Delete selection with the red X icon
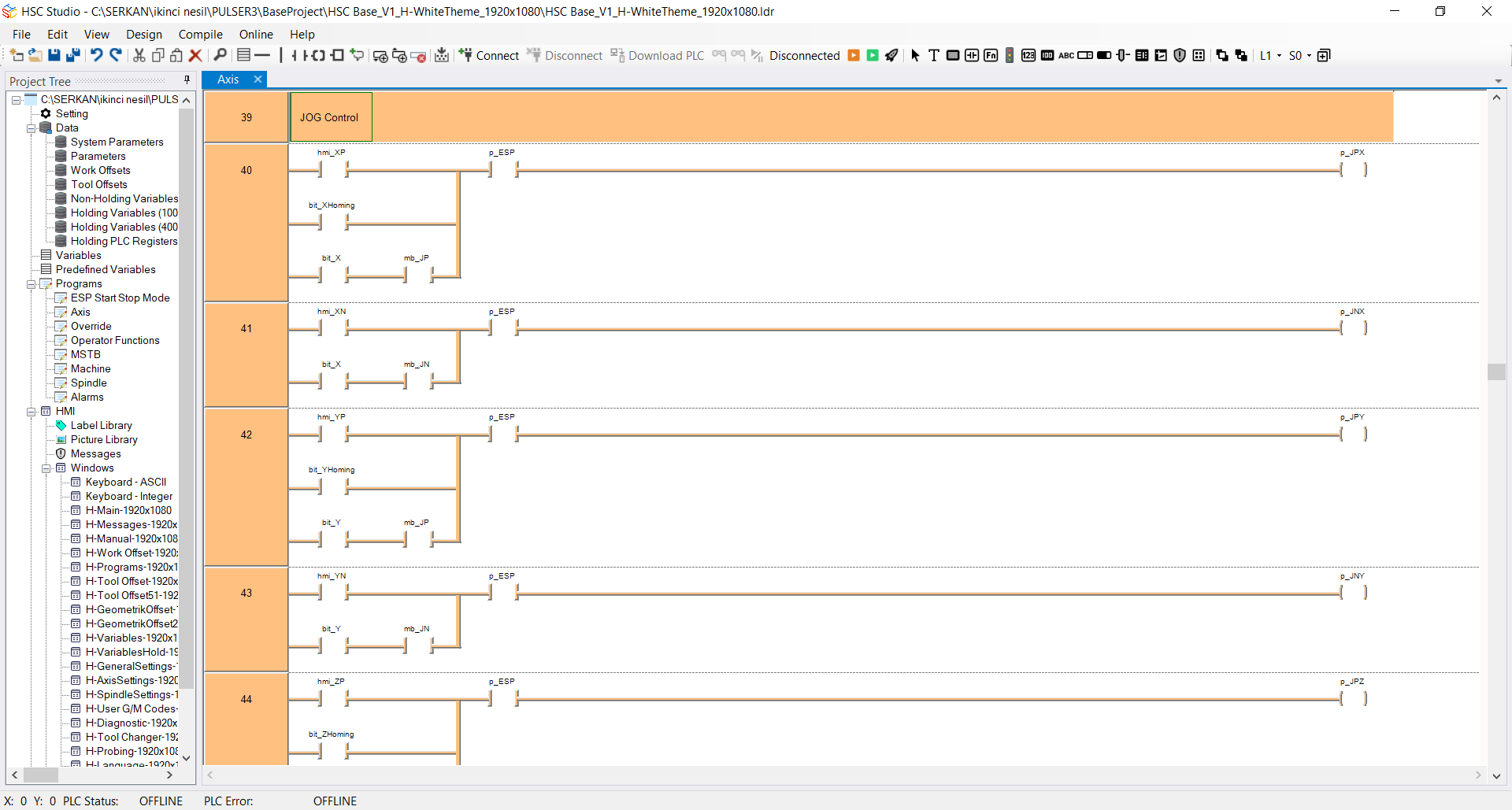The height and width of the screenshot is (810, 1512). [x=195, y=55]
